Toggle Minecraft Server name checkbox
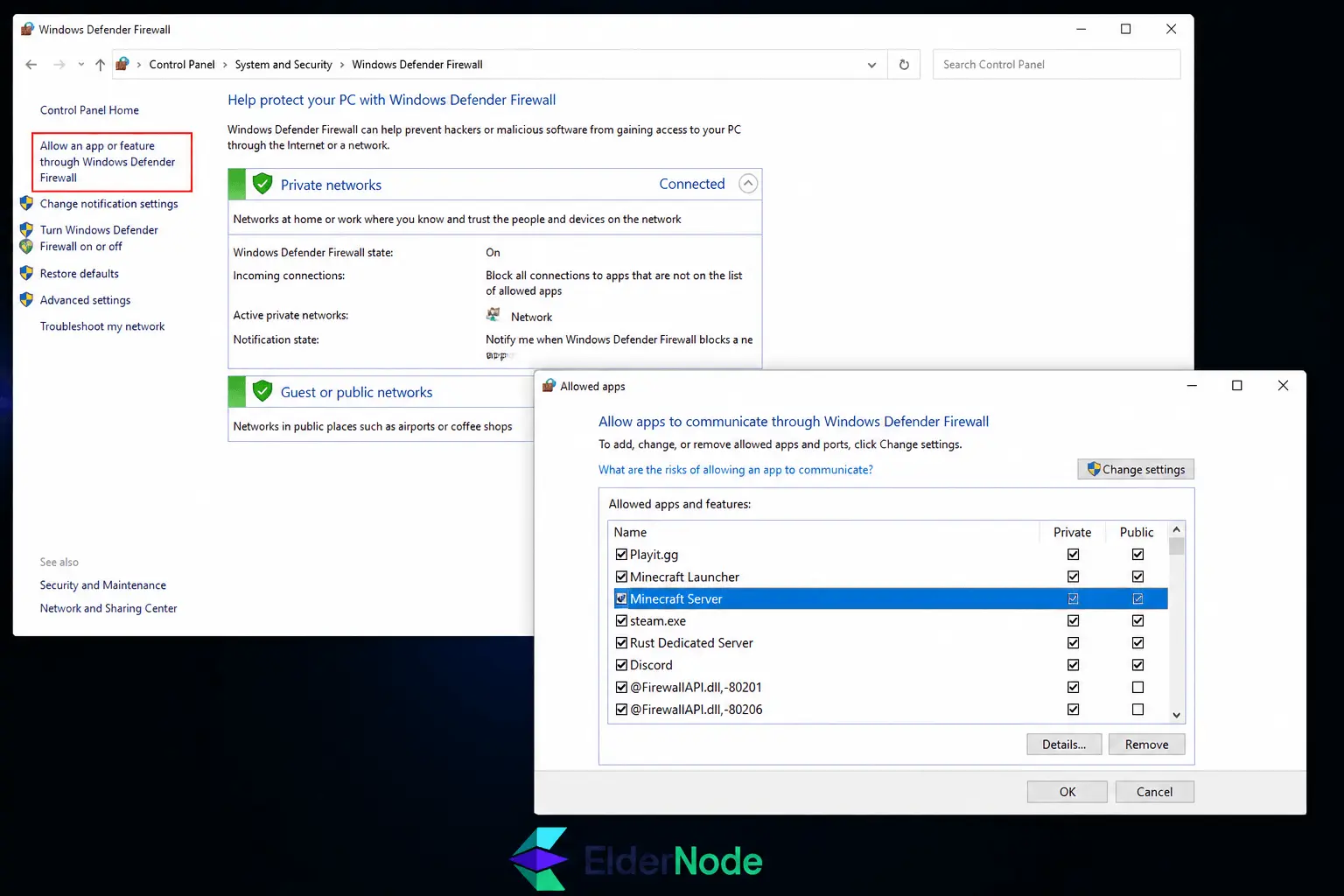The width and height of the screenshot is (1344, 896). 621,599
